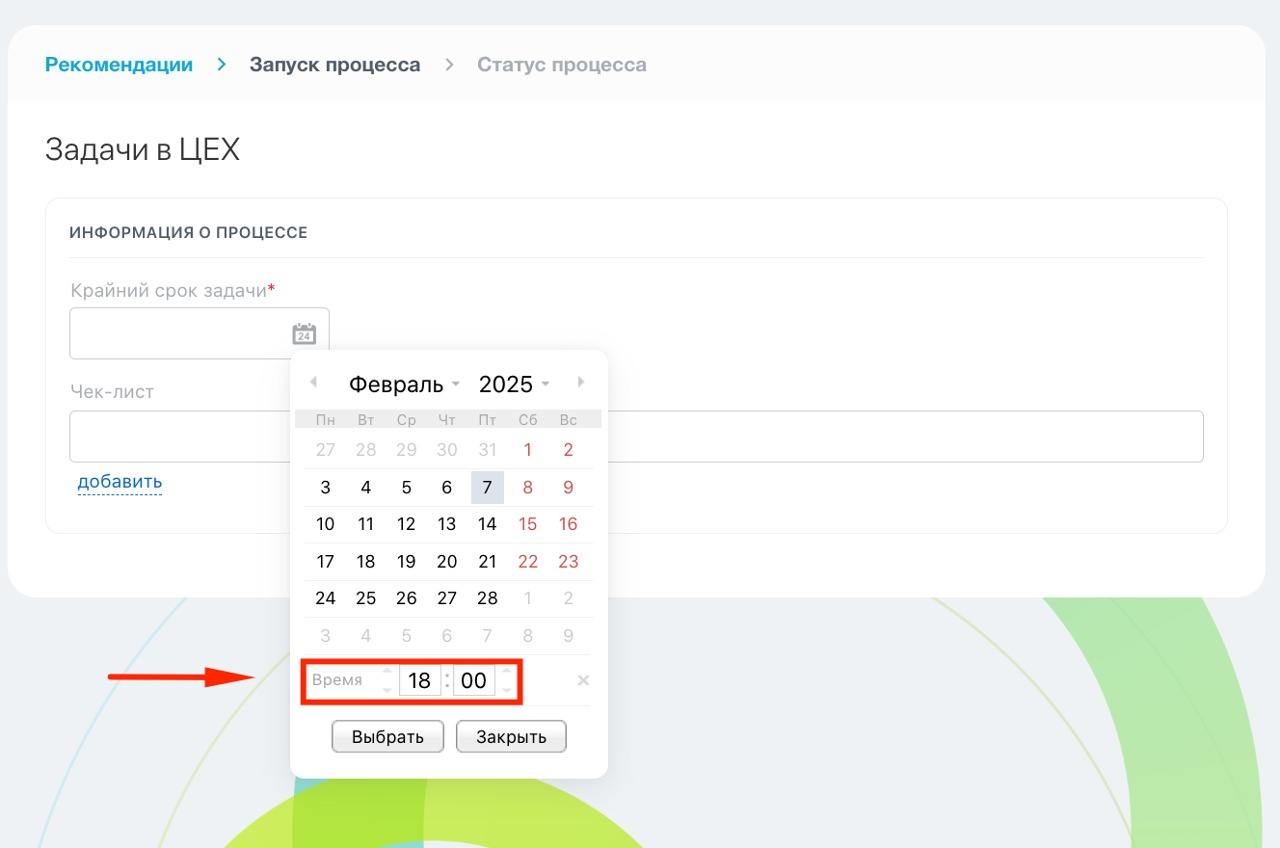Increase the hour value with up arrow
The width and height of the screenshot is (1280, 848).
[388, 672]
